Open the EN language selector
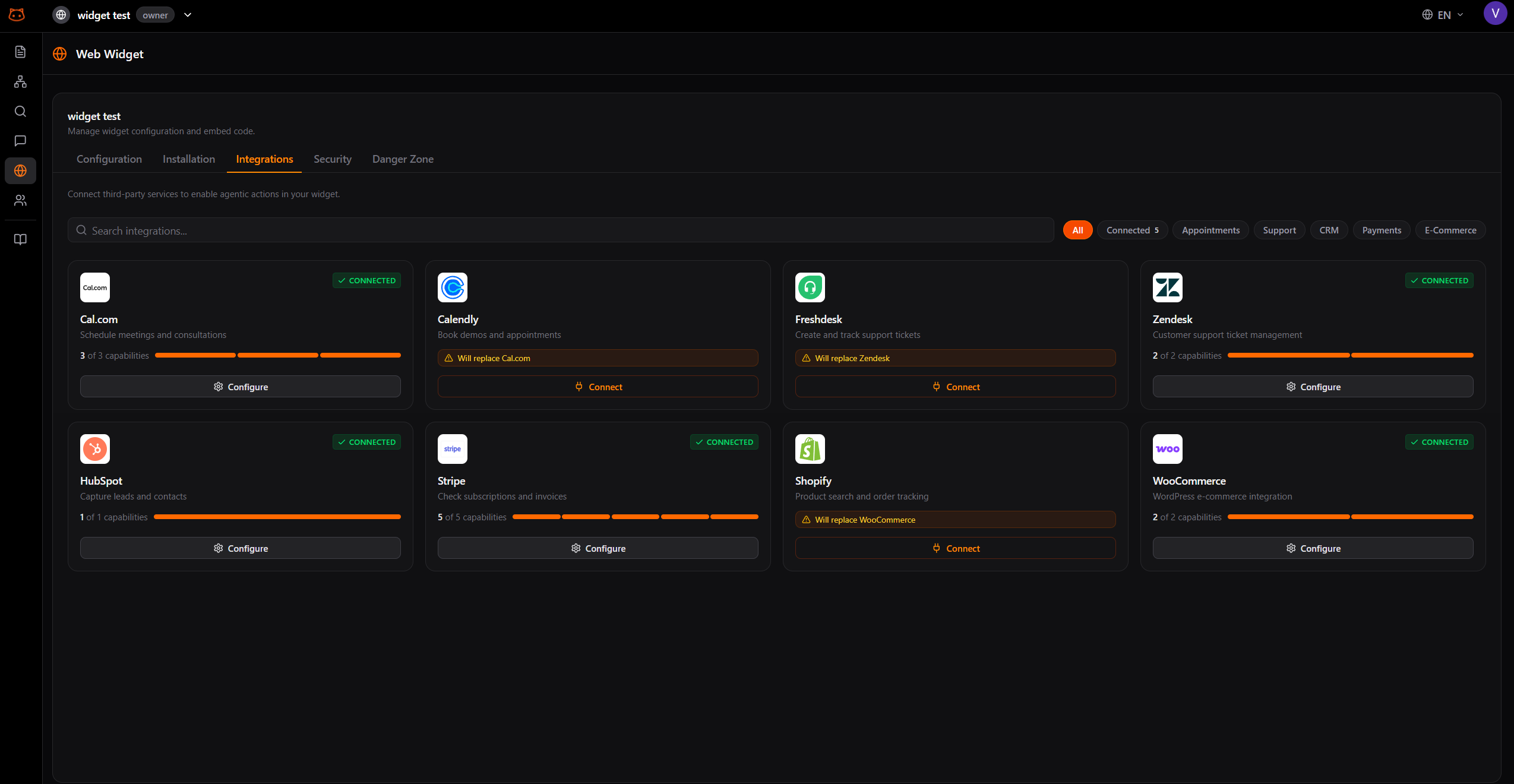This screenshot has width=1514, height=784. (x=1443, y=15)
